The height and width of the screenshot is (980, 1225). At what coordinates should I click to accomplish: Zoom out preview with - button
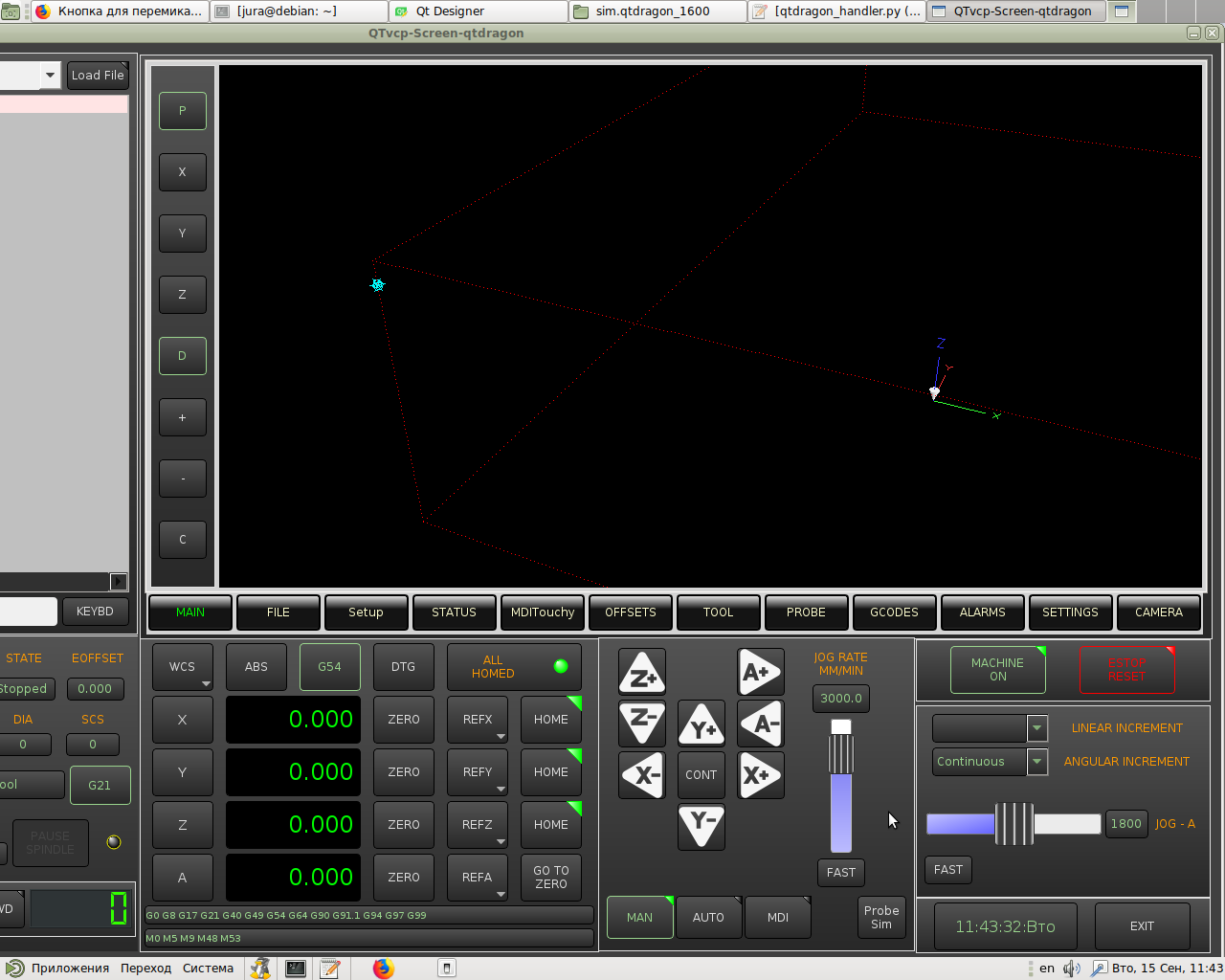point(183,479)
